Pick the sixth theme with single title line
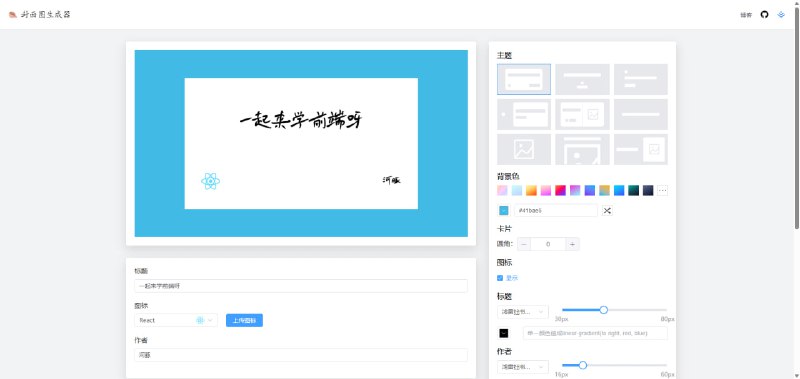 point(641,114)
